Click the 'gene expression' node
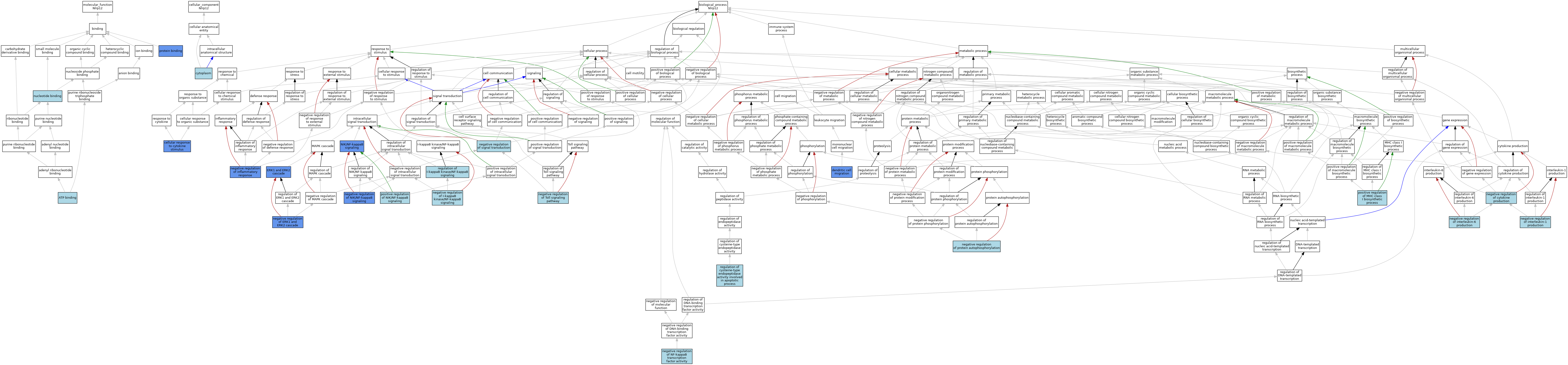Image resolution: width=1568 pixels, height=365 pixels. (x=1455, y=121)
